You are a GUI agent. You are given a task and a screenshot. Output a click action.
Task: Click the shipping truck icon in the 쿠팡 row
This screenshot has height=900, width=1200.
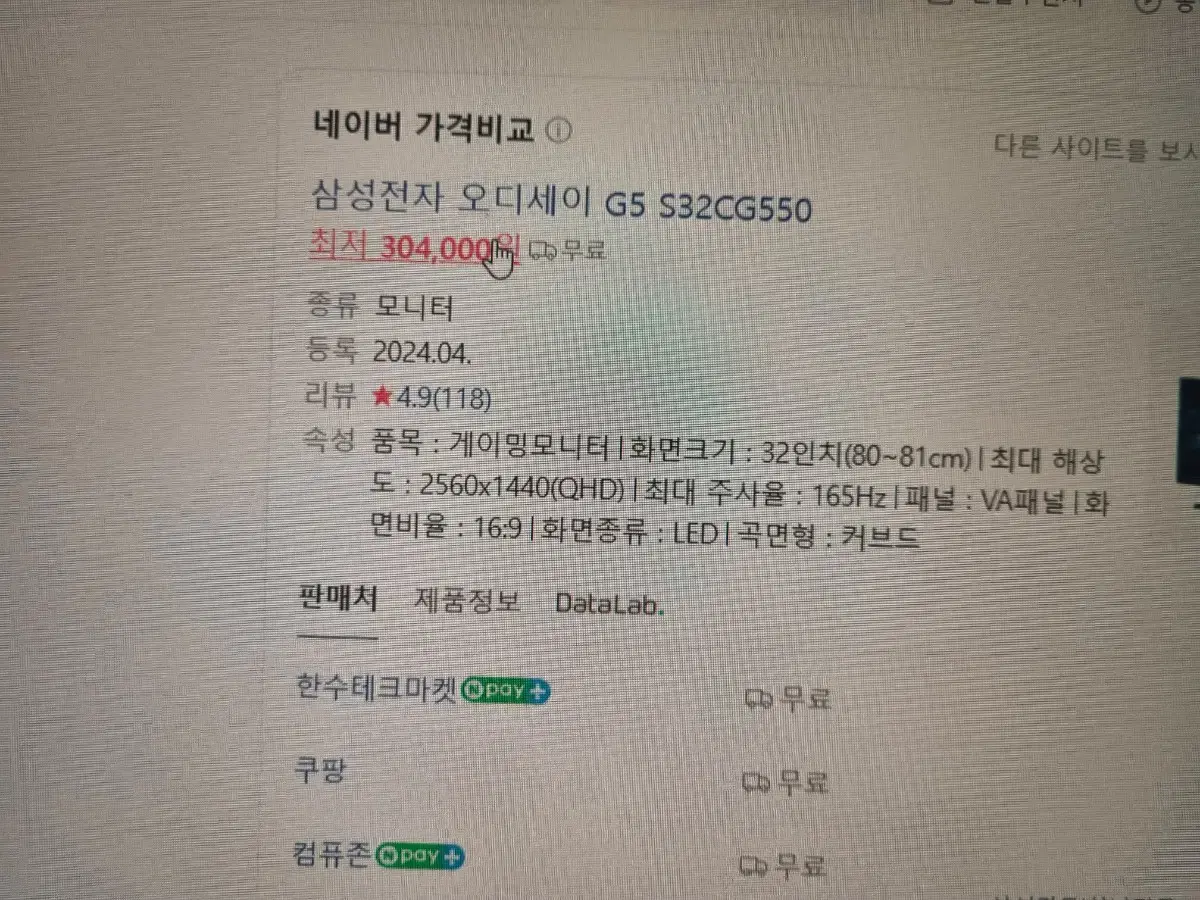click(x=757, y=781)
